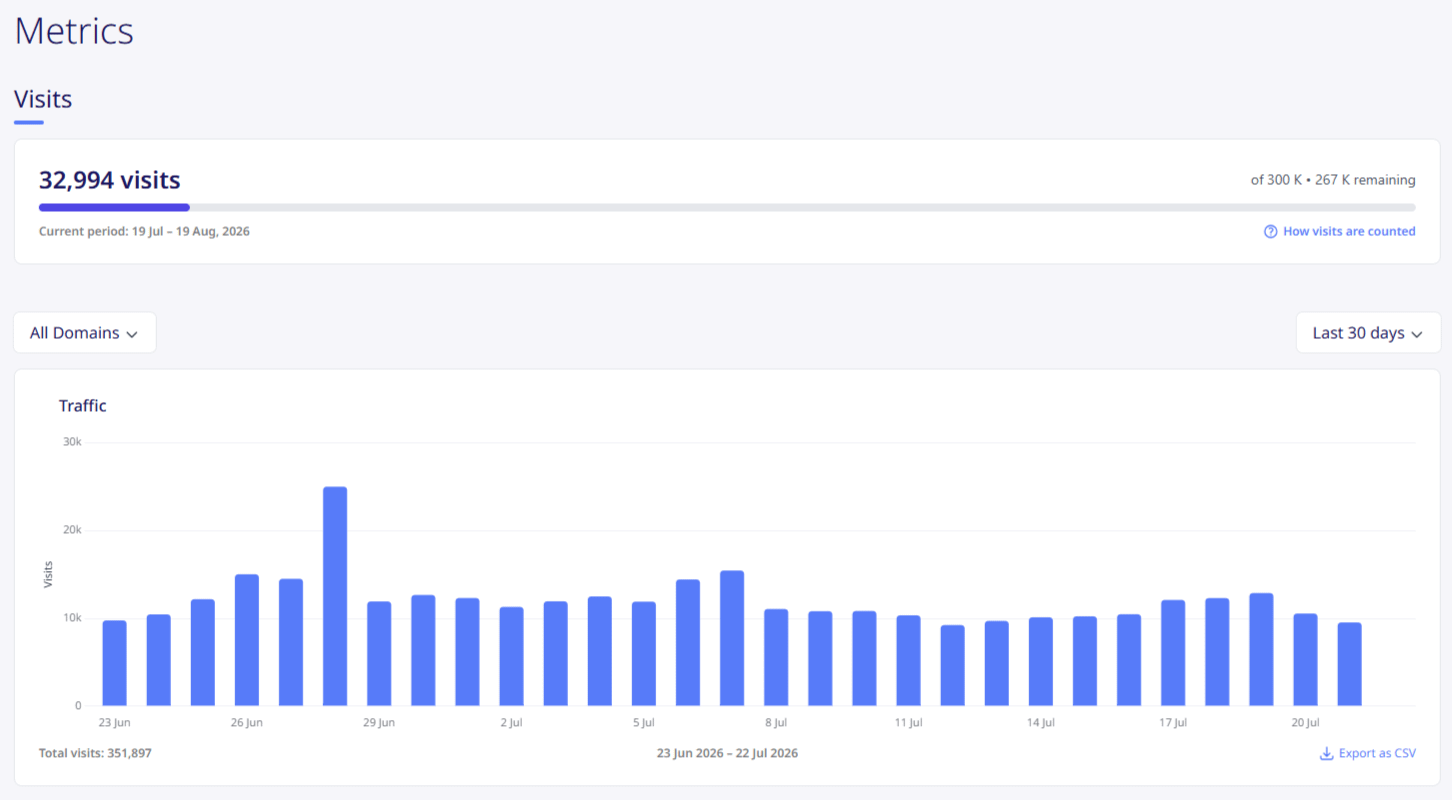Click the chevron next to All Domains
Image resolution: width=1452 pixels, height=800 pixels.
click(x=132, y=334)
